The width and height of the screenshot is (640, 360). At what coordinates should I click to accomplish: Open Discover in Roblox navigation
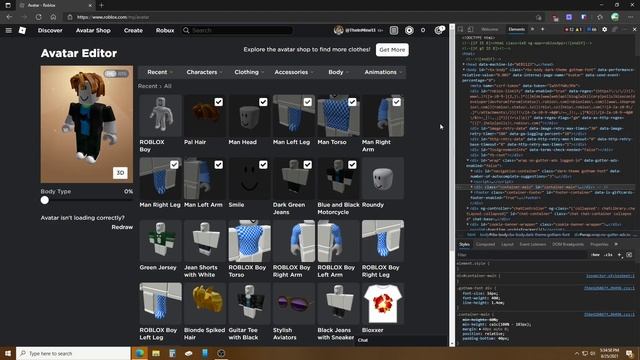pos(50,30)
